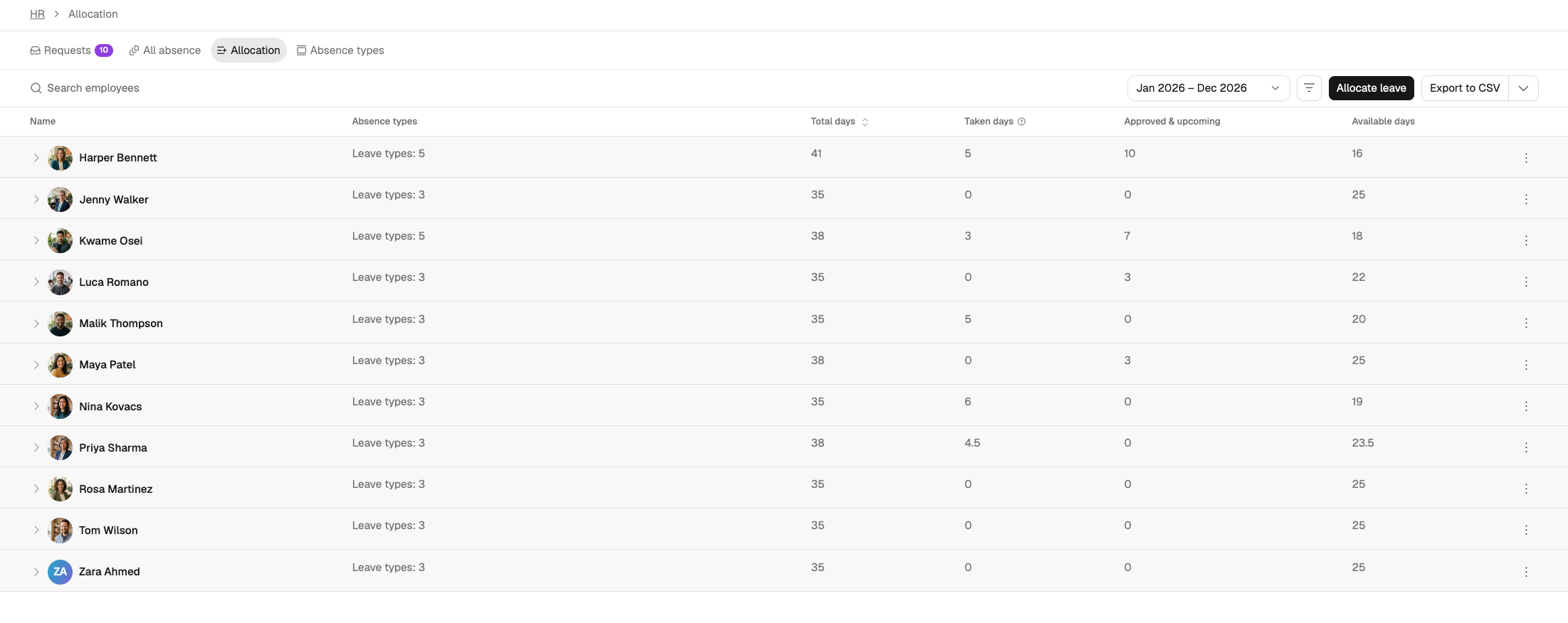Go to HR breadcrumb link
The width and height of the screenshot is (1568, 623).
coord(37,14)
